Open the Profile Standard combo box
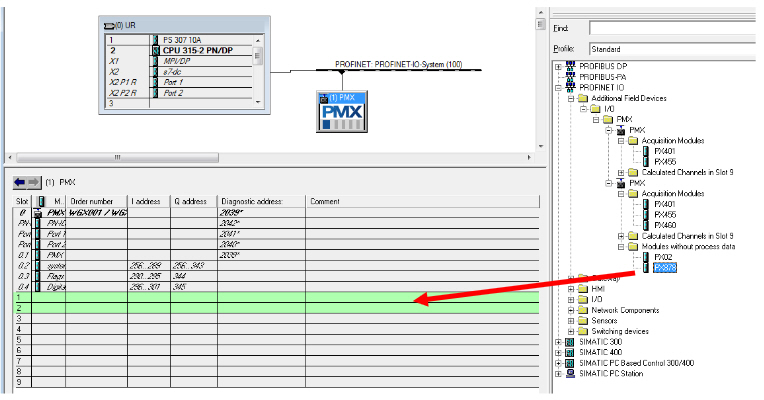 pyautogui.click(x=673, y=49)
